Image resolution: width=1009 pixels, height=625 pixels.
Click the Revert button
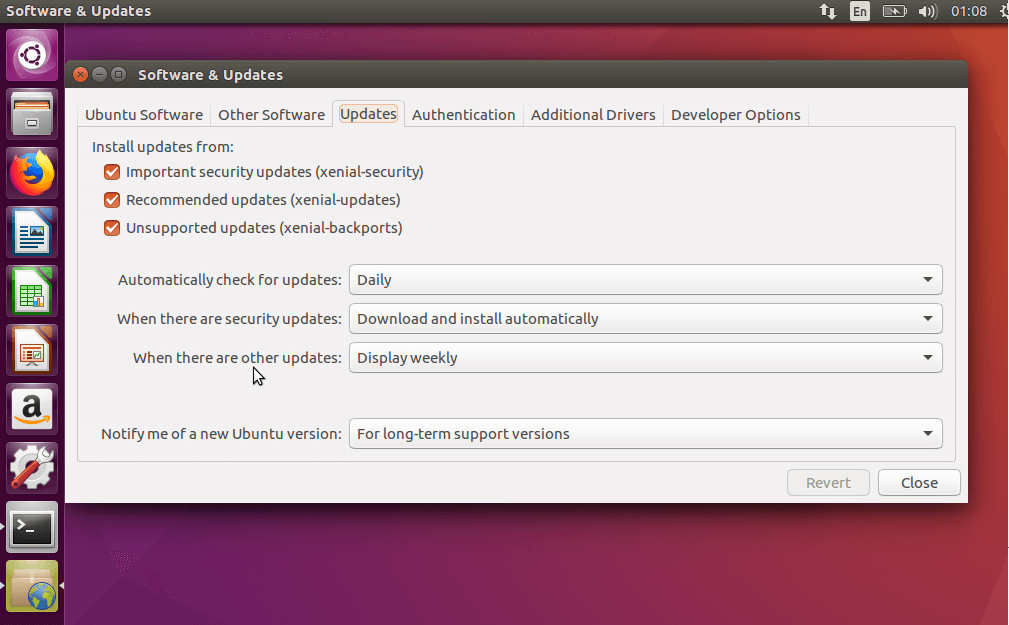(828, 482)
